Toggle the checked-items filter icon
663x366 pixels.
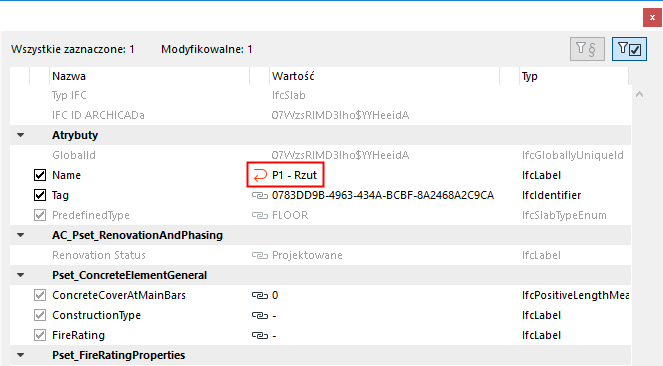coord(629,49)
